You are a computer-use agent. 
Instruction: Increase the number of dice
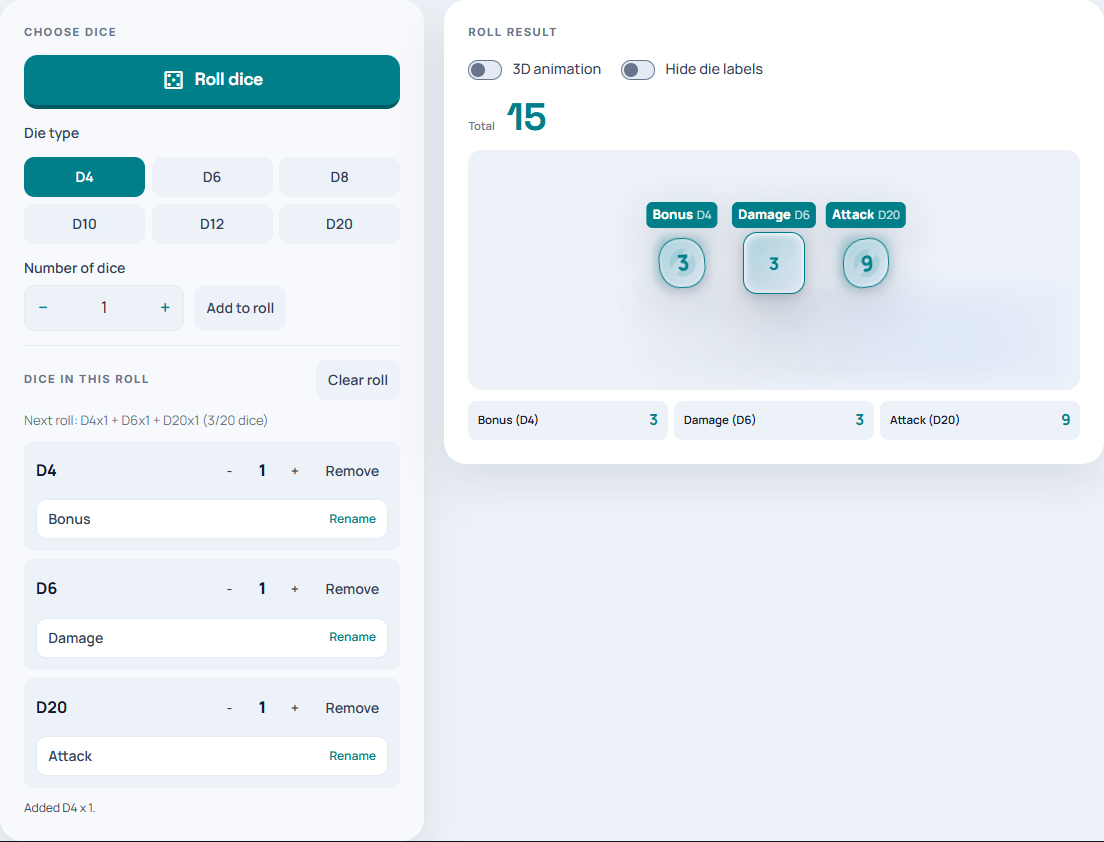[x=165, y=308]
